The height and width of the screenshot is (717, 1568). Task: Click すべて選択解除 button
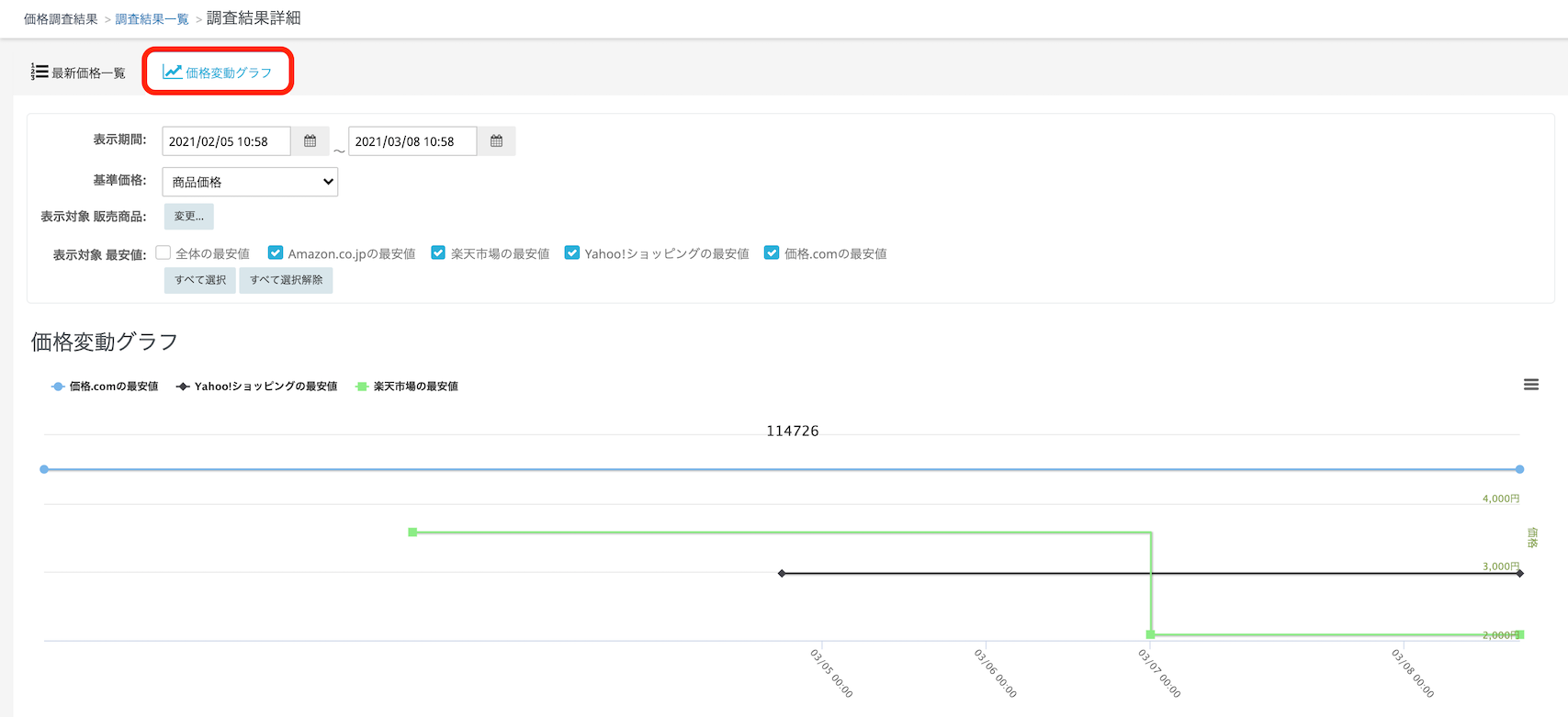click(x=286, y=280)
